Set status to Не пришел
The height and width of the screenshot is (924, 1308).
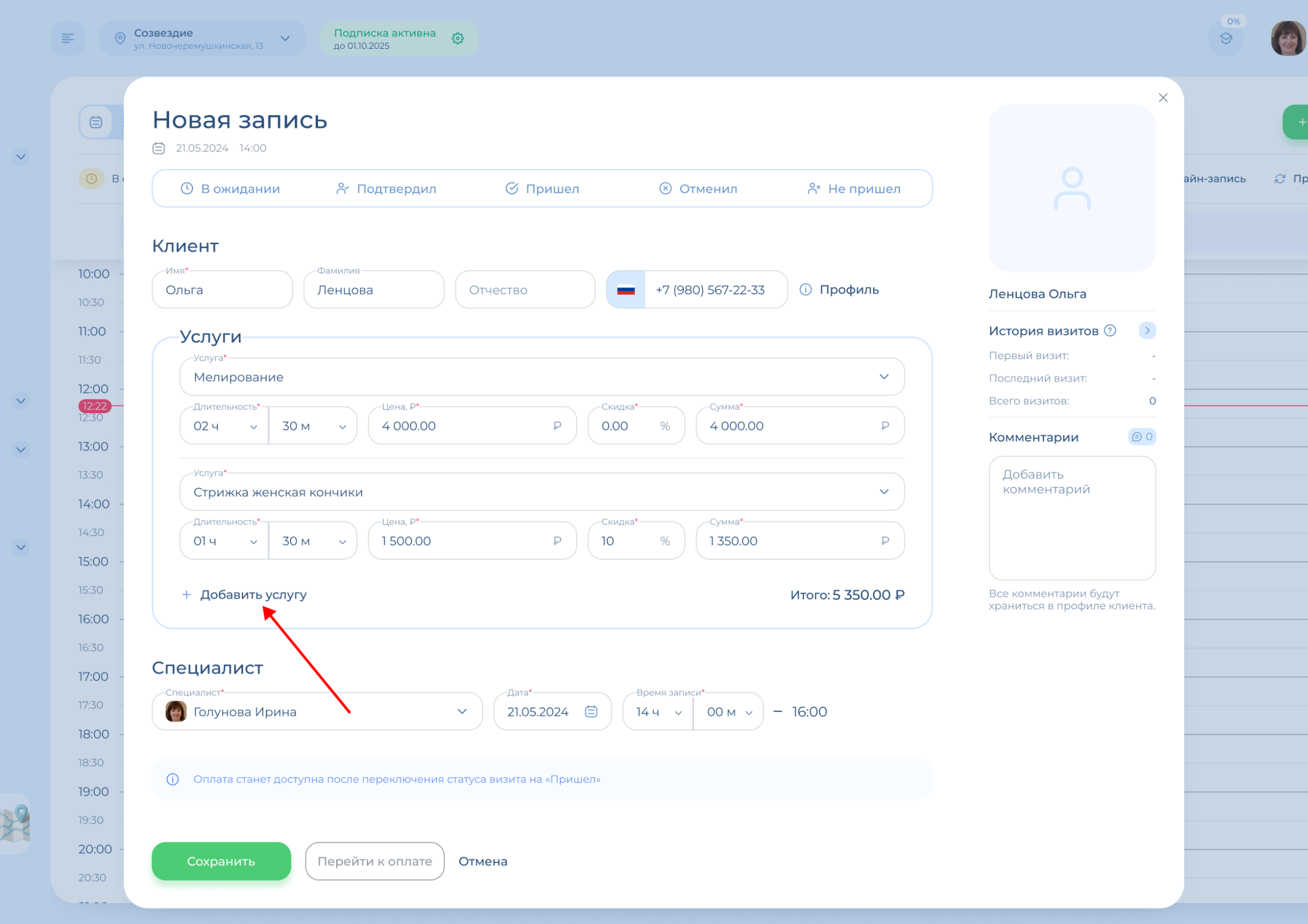pos(854,189)
